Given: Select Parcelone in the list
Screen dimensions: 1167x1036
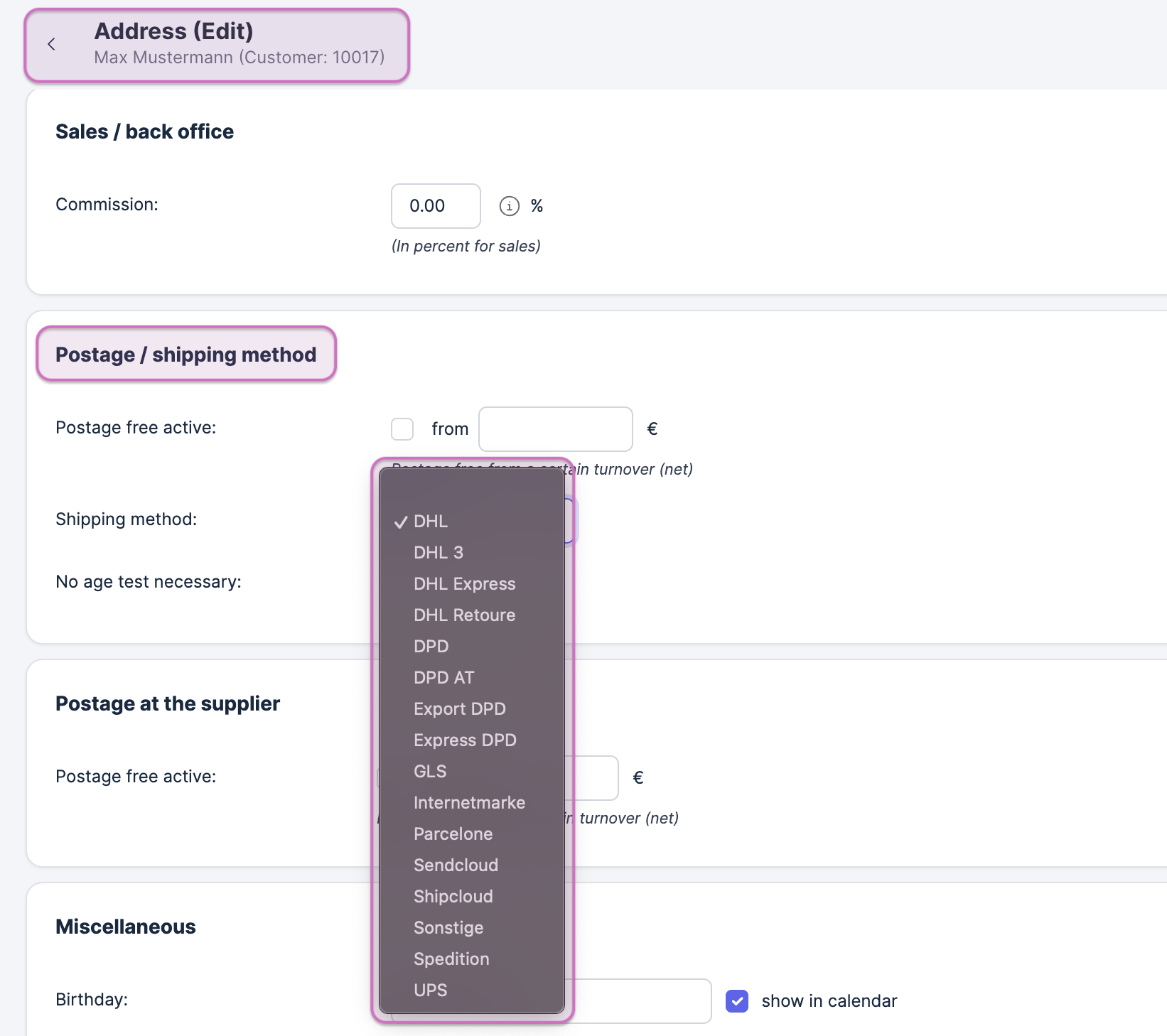Looking at the screenshot, I should 453,834.
